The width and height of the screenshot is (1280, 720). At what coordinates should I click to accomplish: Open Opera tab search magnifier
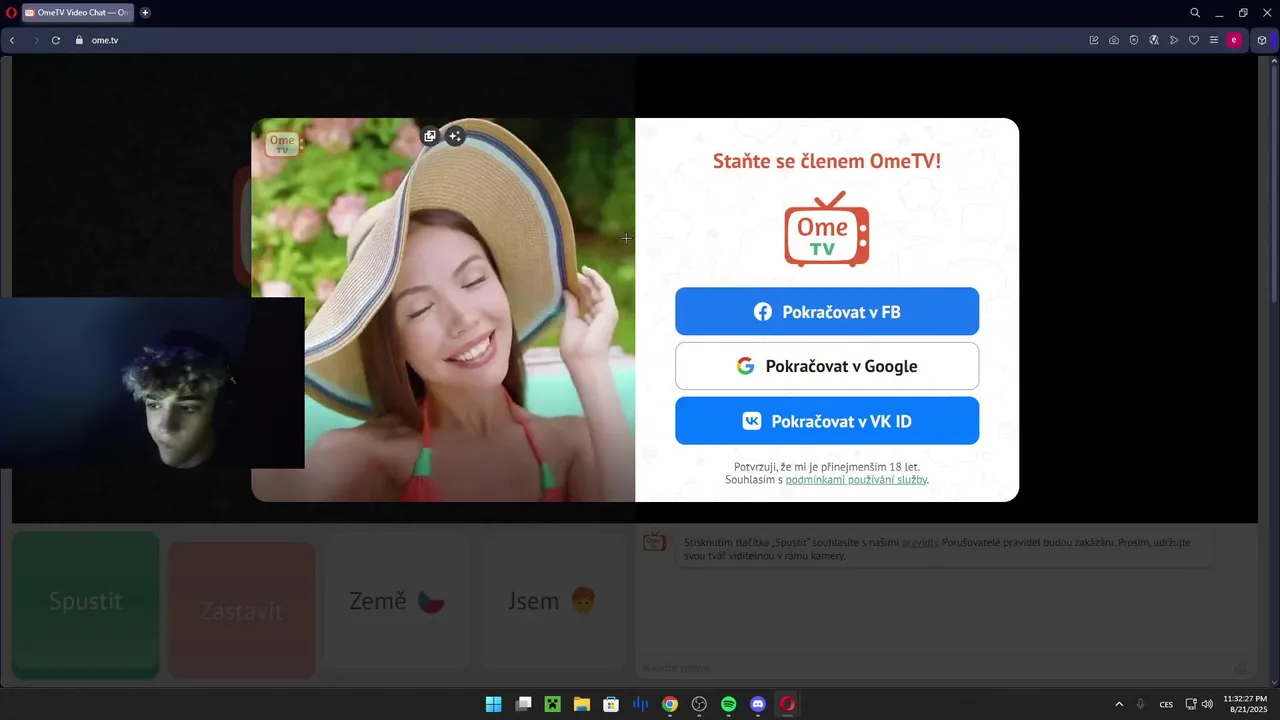(1195, 13)
